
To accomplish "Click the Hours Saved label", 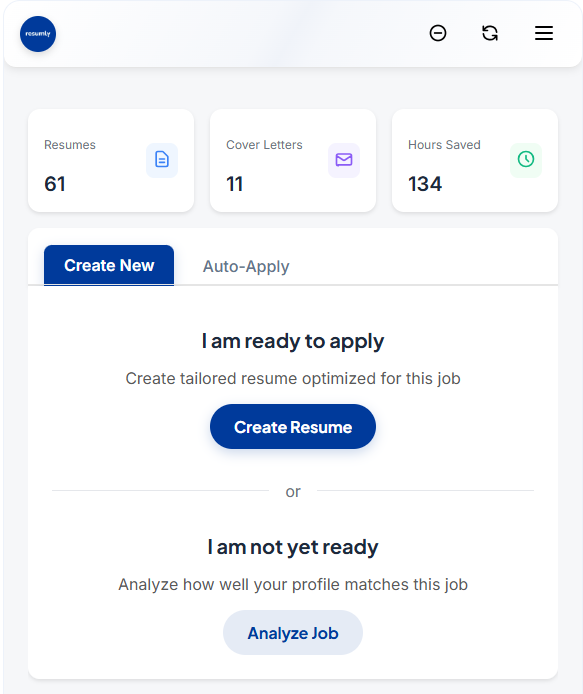I will click(x=444, y=145).
